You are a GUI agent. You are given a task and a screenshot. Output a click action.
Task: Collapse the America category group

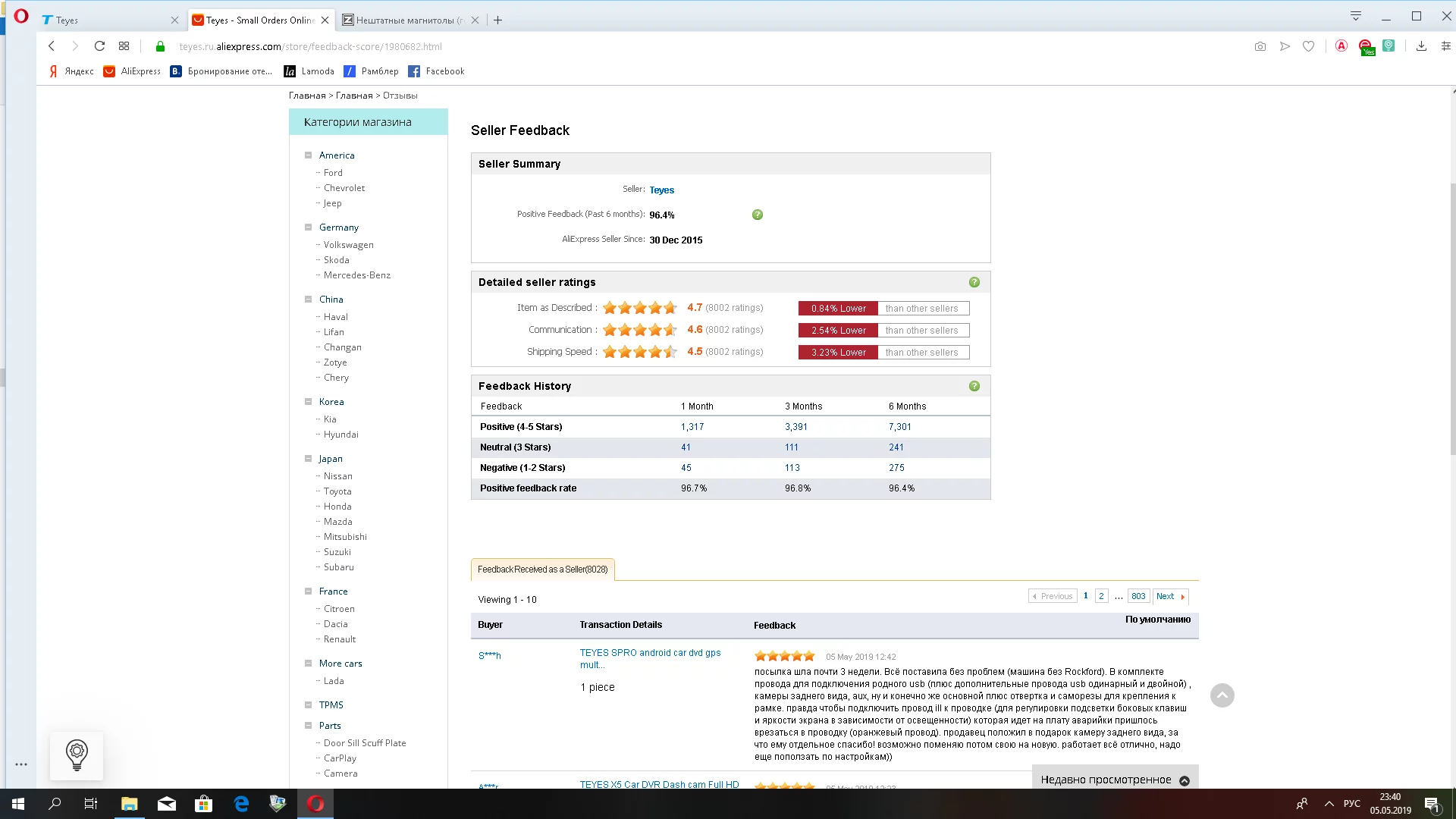click(x=309, y=155)
